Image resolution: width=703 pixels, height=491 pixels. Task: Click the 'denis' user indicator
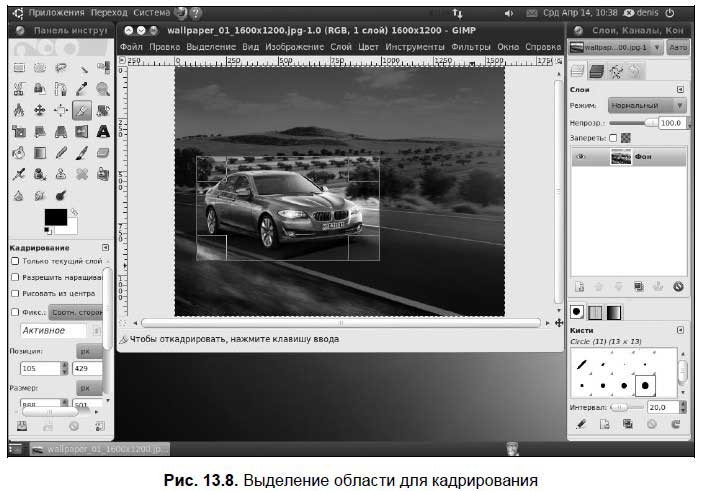[x=641, y=13]
